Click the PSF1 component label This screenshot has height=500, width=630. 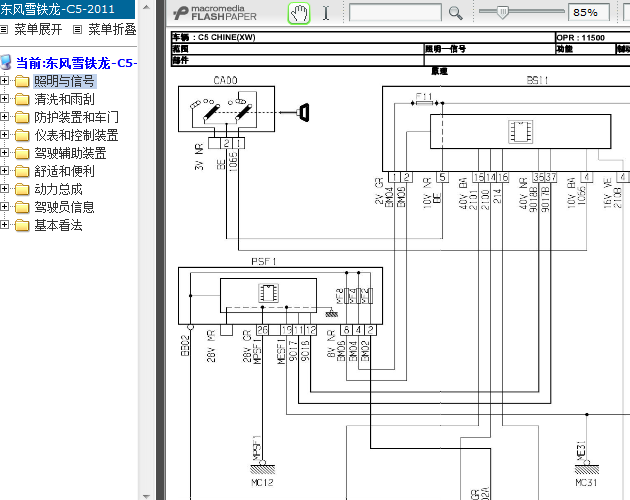pyautogui.click(x=264, y=262)
